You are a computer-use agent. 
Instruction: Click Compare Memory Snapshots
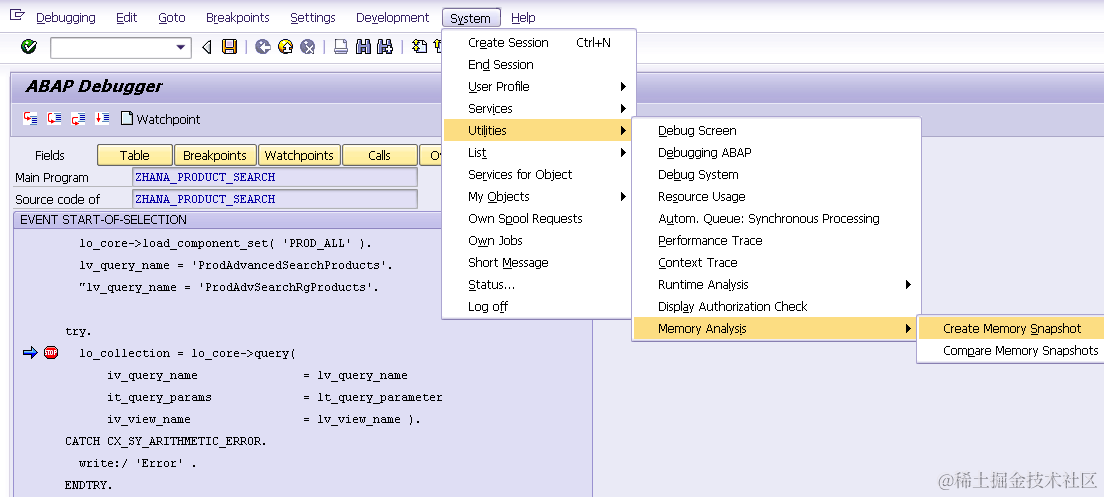point(1011,351)
